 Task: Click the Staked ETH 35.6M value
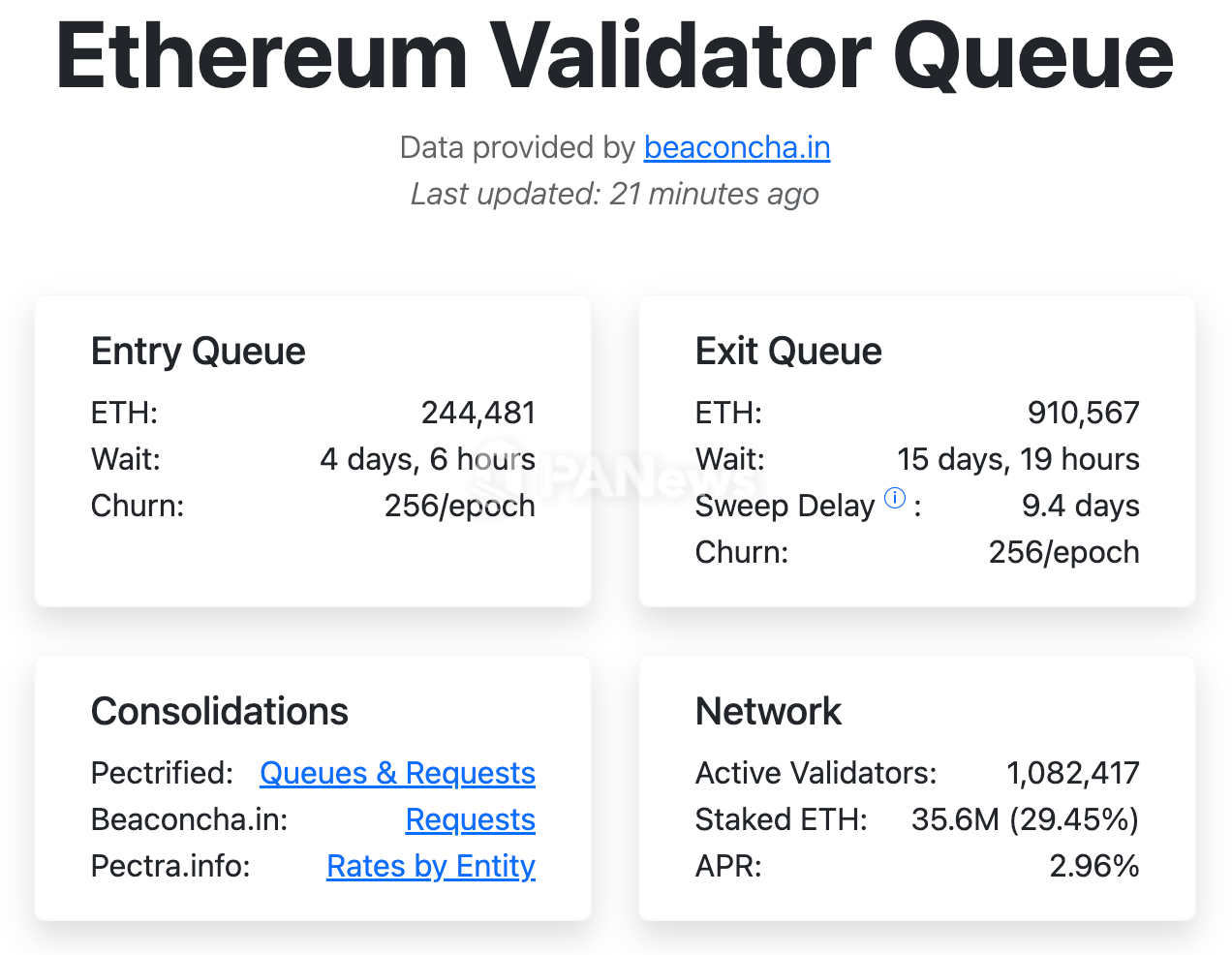(1025, 819)
